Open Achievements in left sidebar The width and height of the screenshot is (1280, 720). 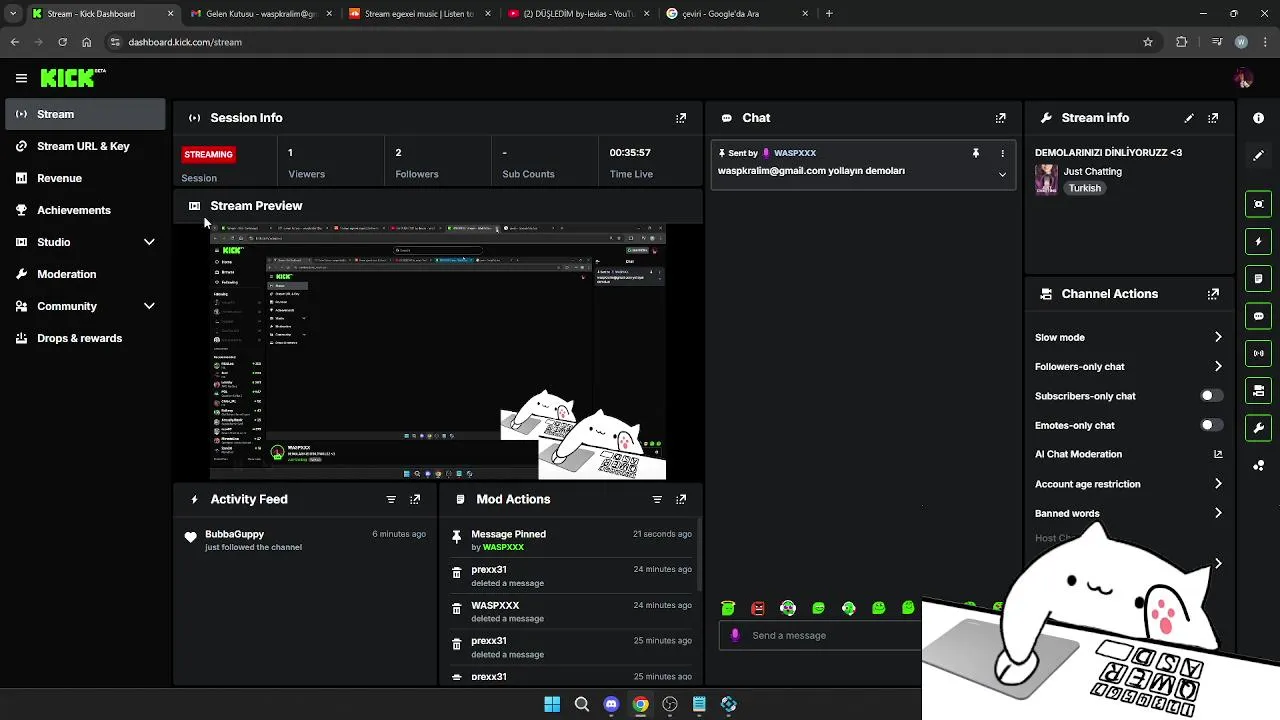pyautogui.click(x=85, y=210)
